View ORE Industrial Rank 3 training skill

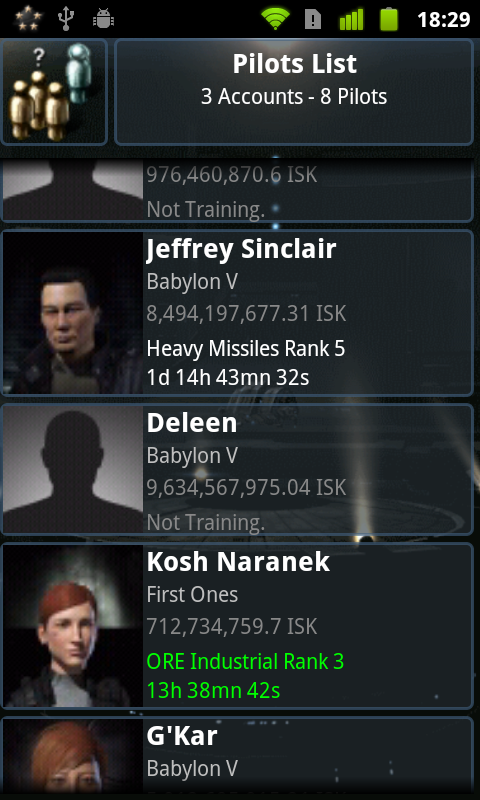(x=245, y=662)
